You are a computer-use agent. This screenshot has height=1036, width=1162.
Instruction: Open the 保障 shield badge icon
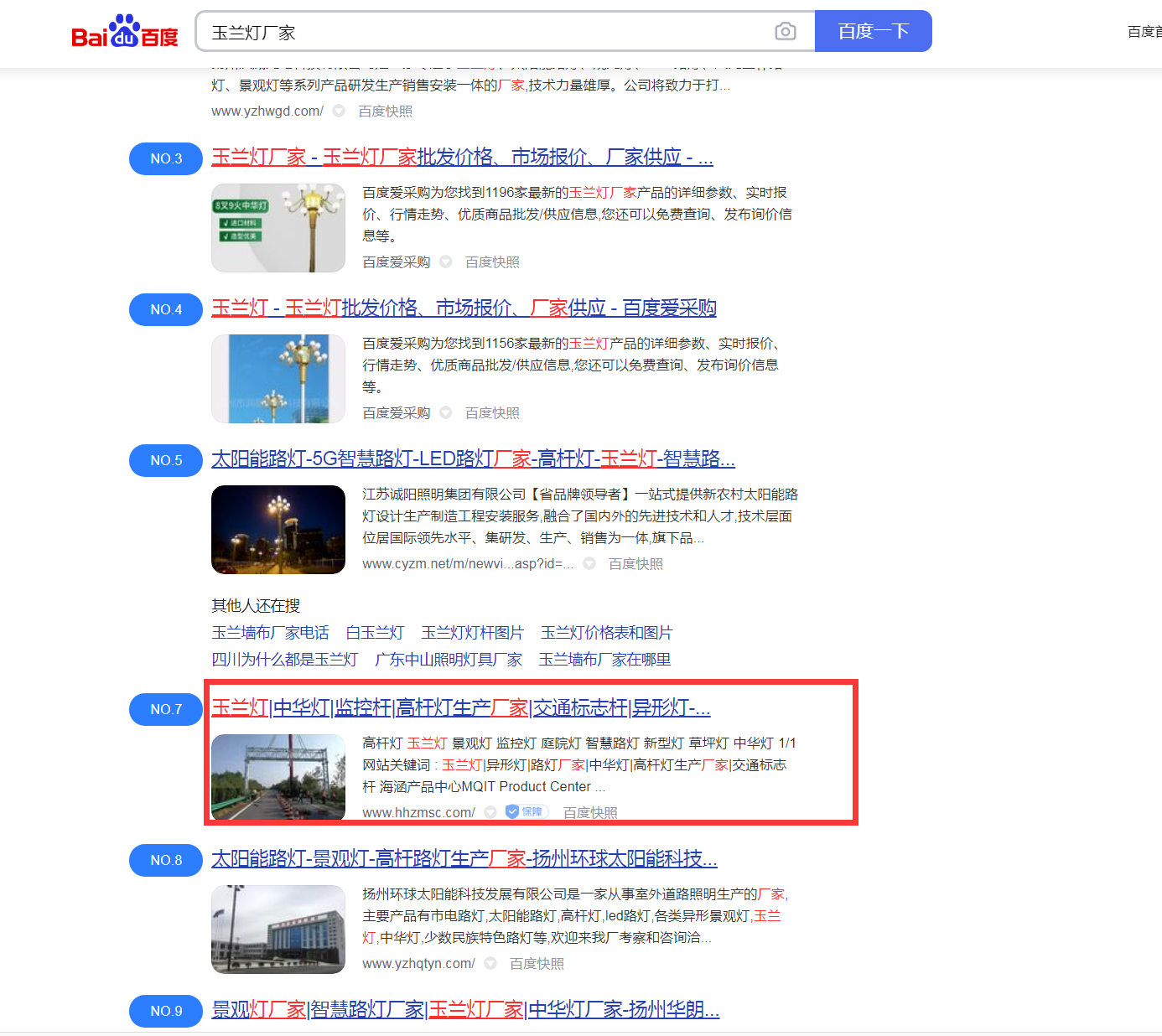pos(526,811)
